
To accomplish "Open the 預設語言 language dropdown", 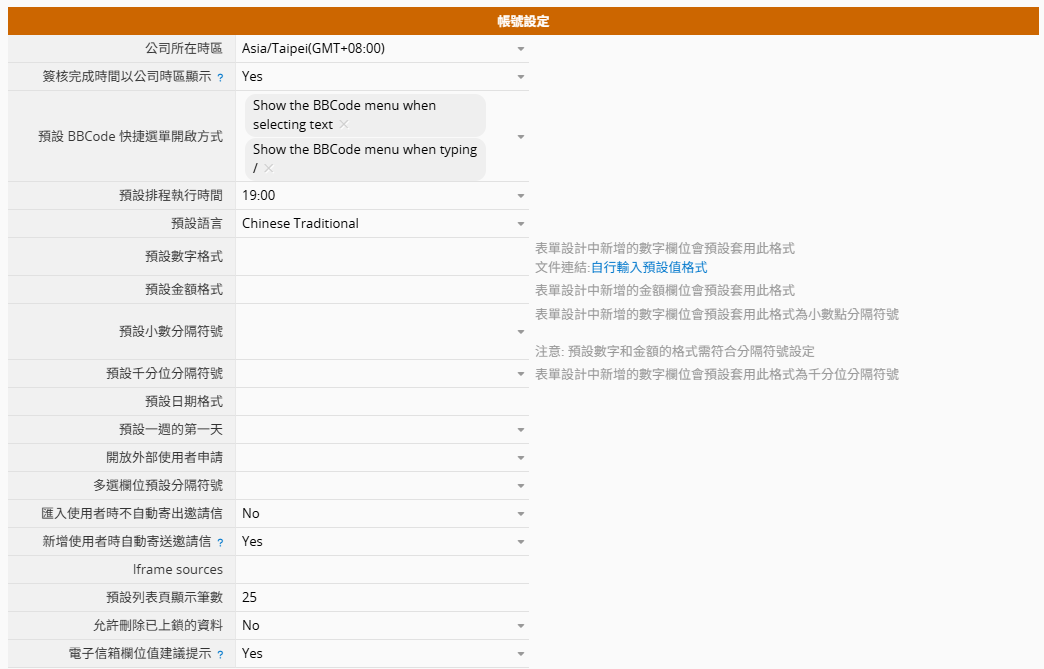I will coord(382,224).
